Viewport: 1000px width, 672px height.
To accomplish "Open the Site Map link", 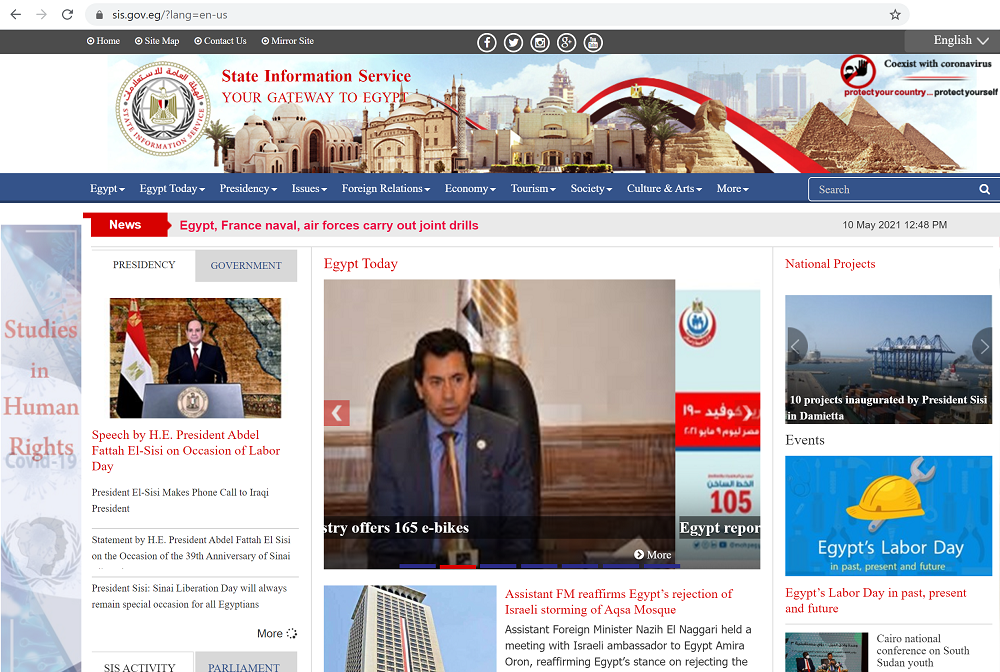I will pos(157,41).
